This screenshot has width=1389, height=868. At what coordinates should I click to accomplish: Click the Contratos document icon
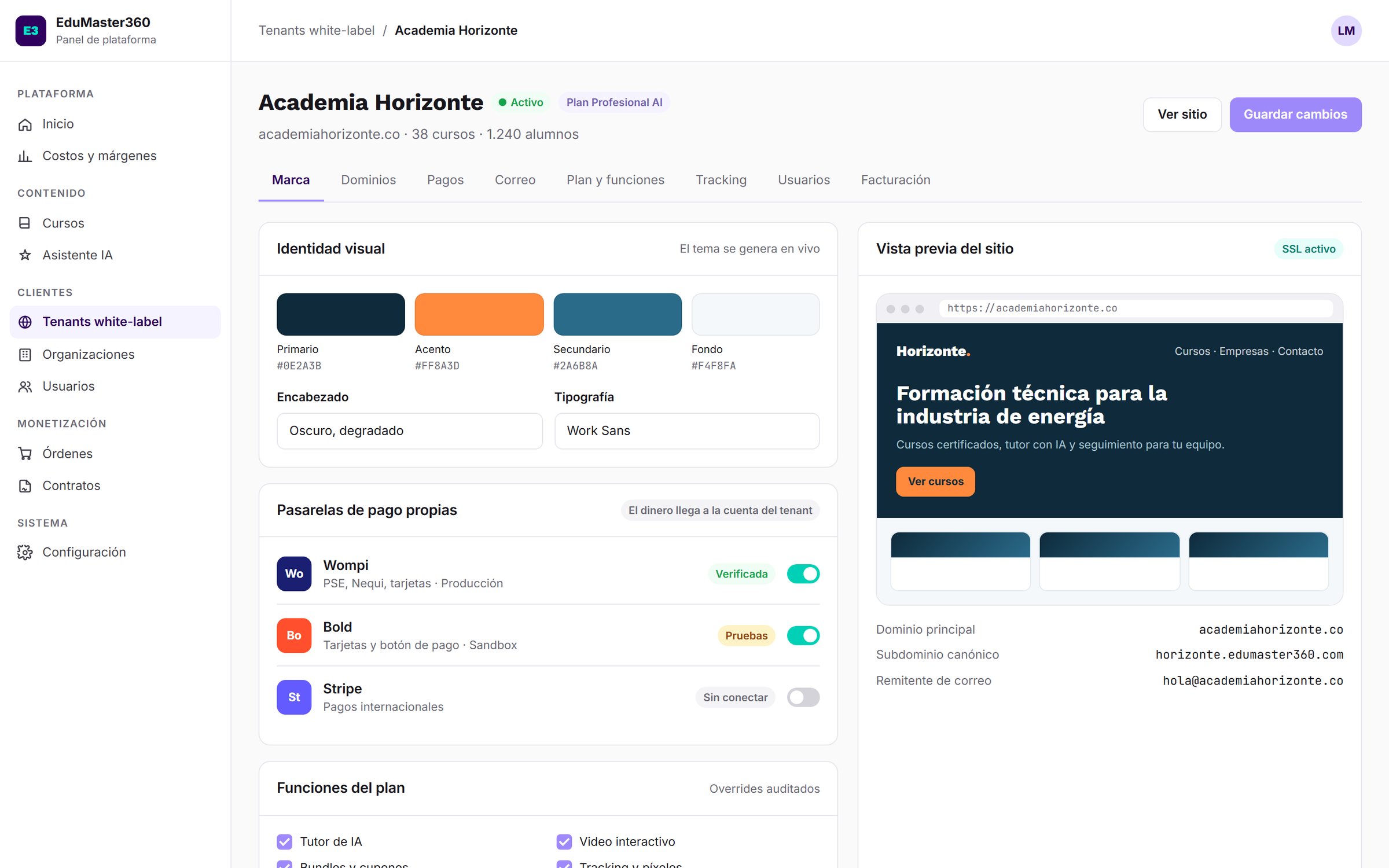pos(25,486)
